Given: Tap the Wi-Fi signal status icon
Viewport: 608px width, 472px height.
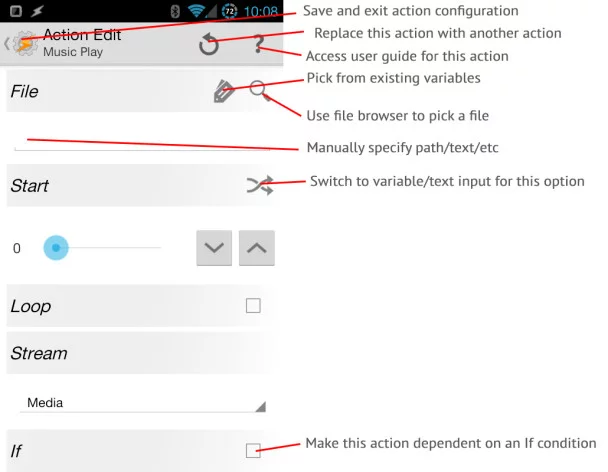Looking at the screenshot, I should (196, 11).
